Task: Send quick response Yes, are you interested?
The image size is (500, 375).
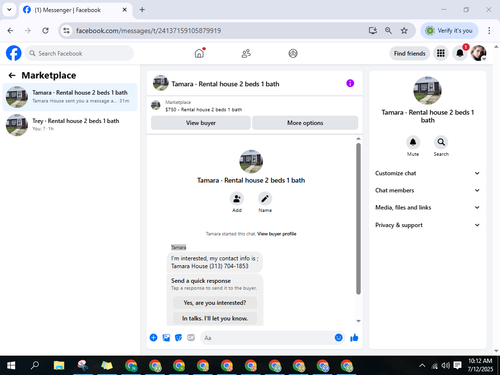Action: click(x=215, y=303)
